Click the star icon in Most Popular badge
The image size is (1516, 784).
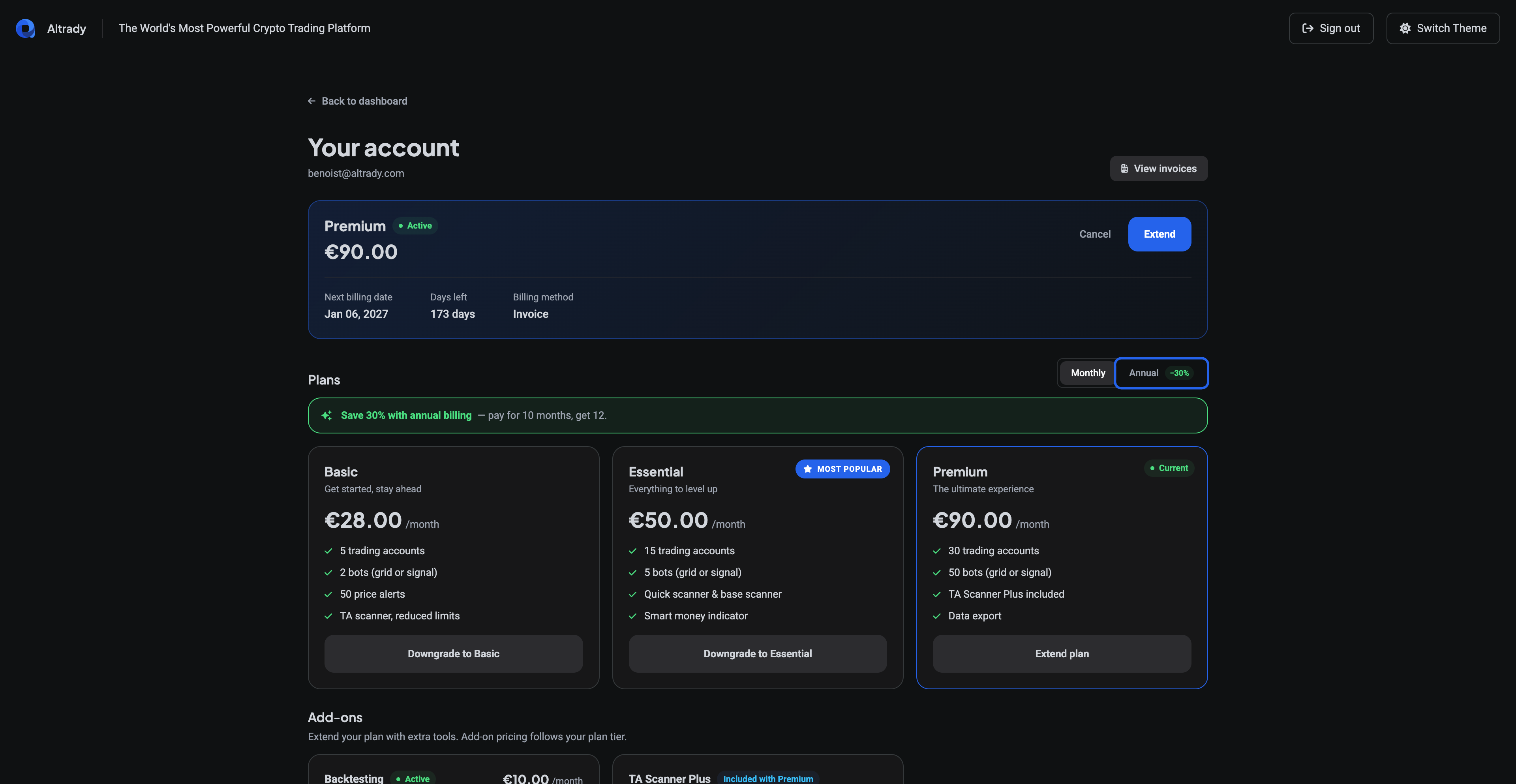807,469
